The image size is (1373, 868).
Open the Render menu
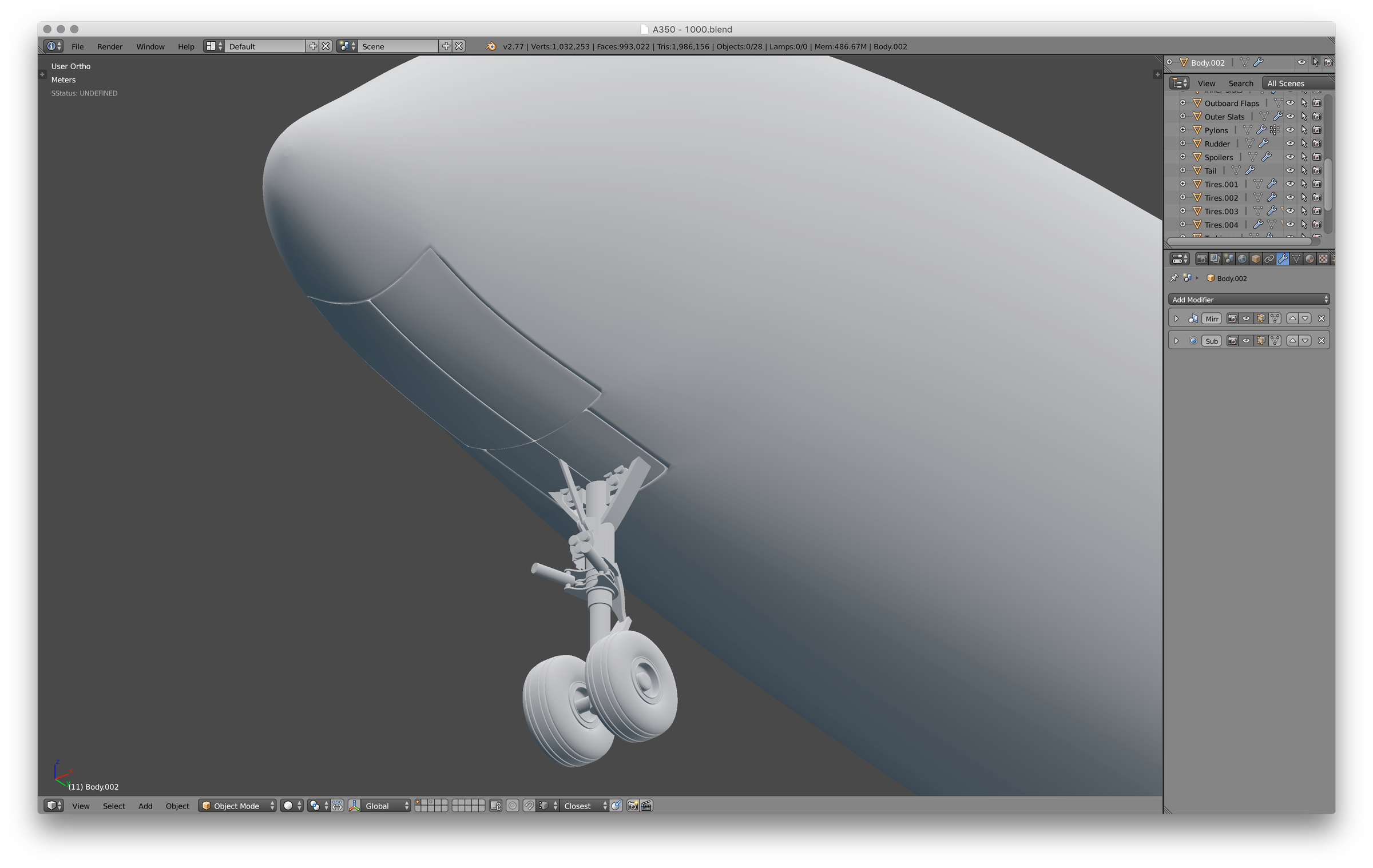109,46
